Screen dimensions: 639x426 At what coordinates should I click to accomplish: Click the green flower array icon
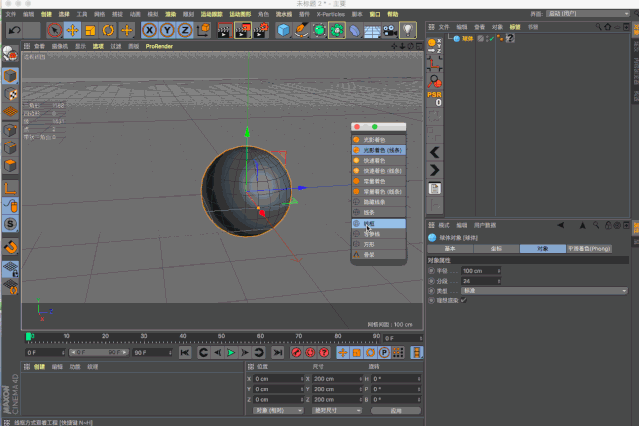coord(337,30)
